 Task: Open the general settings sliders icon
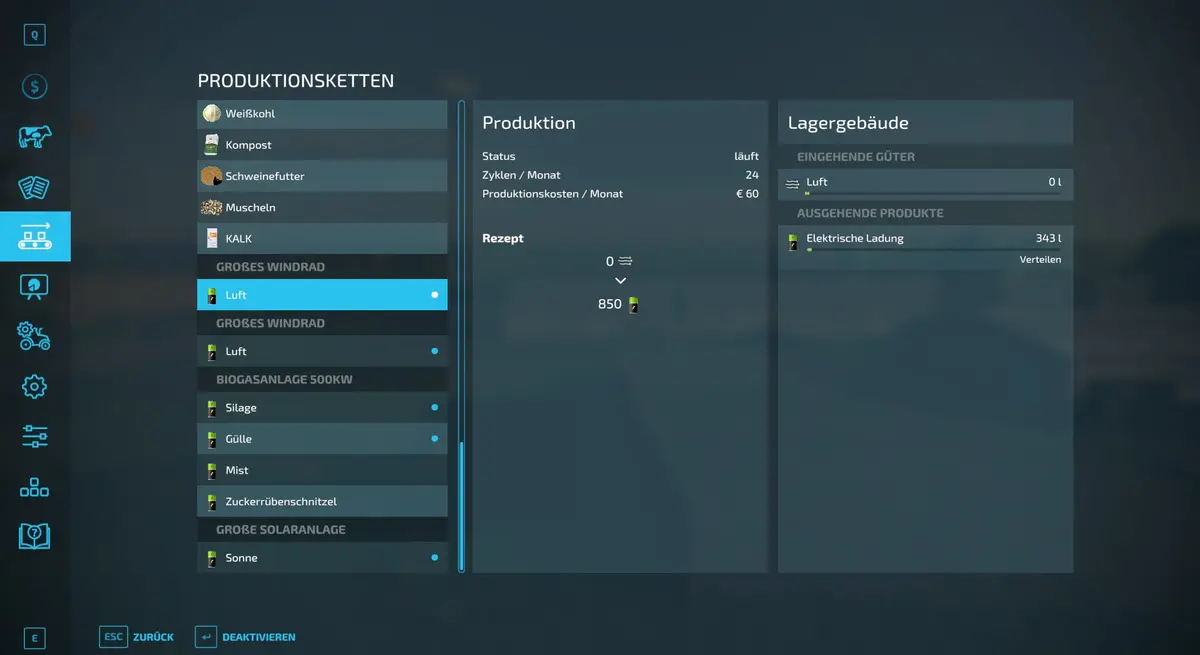pos(34,437)
